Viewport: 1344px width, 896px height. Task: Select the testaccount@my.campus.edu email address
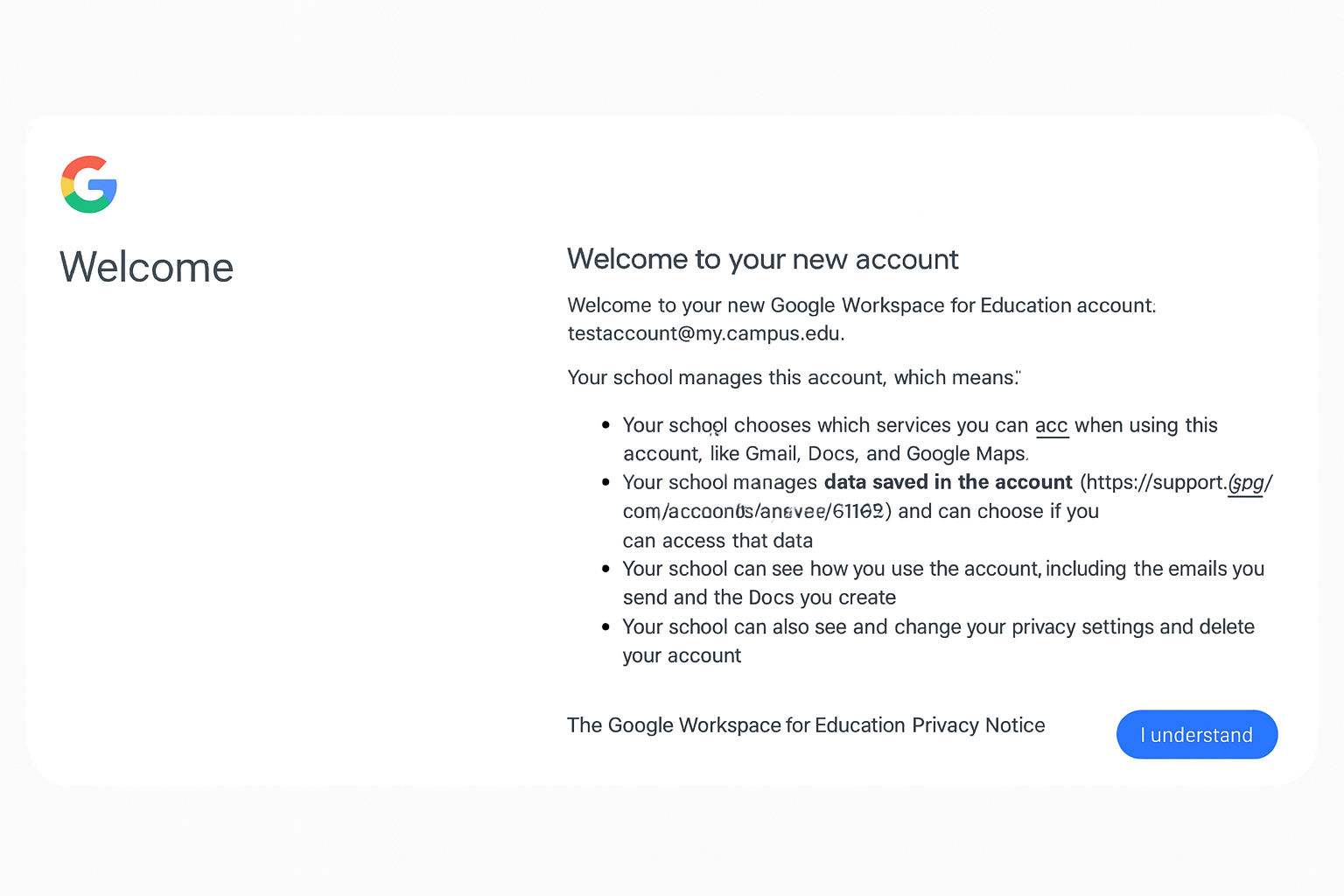click(704, 333)
